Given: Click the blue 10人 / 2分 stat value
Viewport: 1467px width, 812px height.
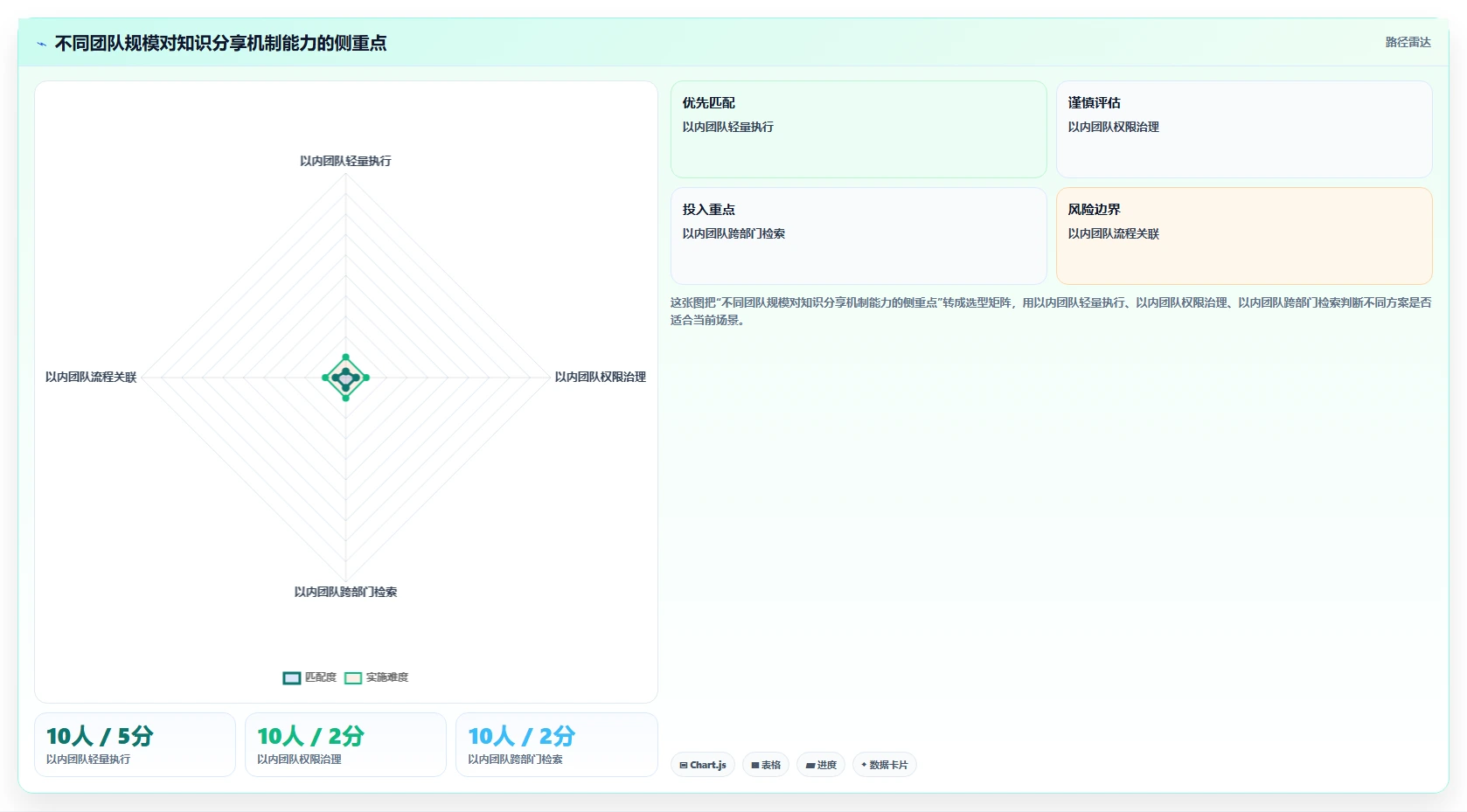Looking at the screenshot, I should (x=521, y=736).
